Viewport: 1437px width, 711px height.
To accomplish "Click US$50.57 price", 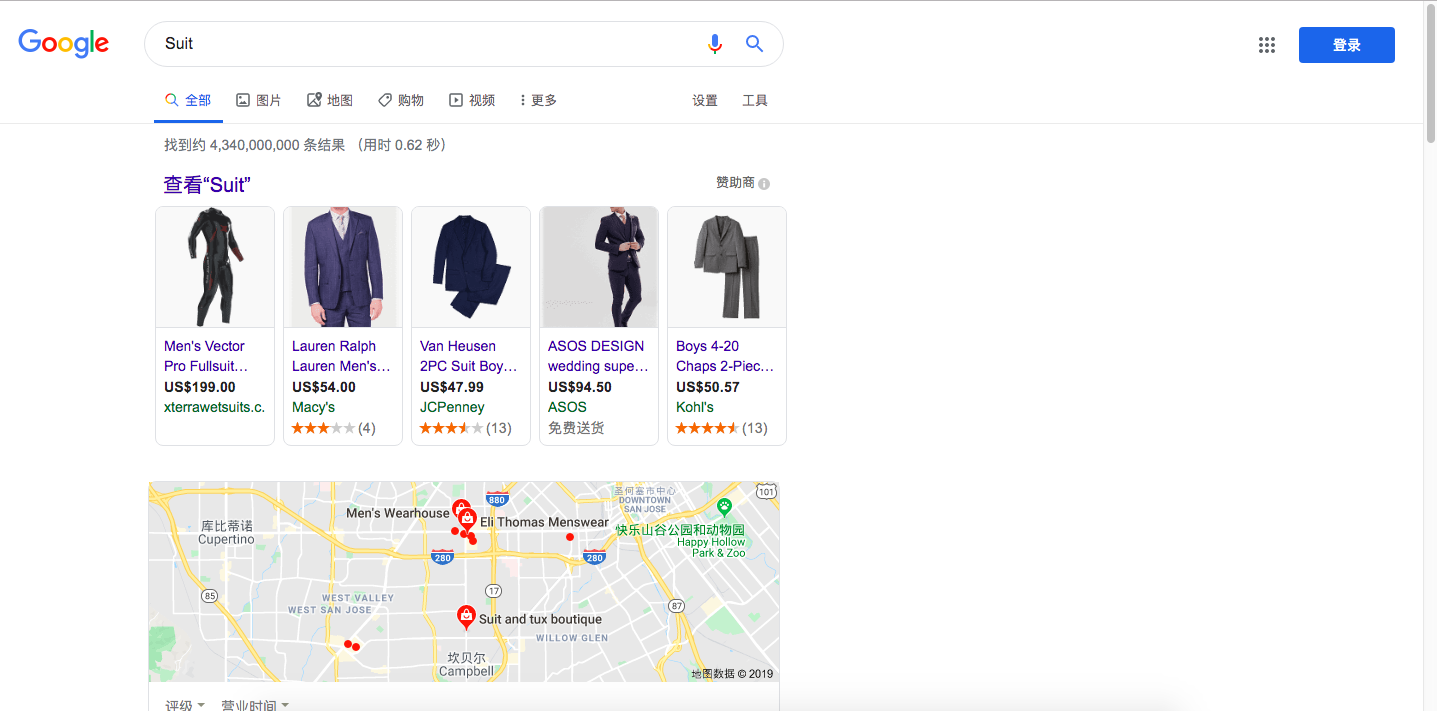I will [x=708, y=387].
